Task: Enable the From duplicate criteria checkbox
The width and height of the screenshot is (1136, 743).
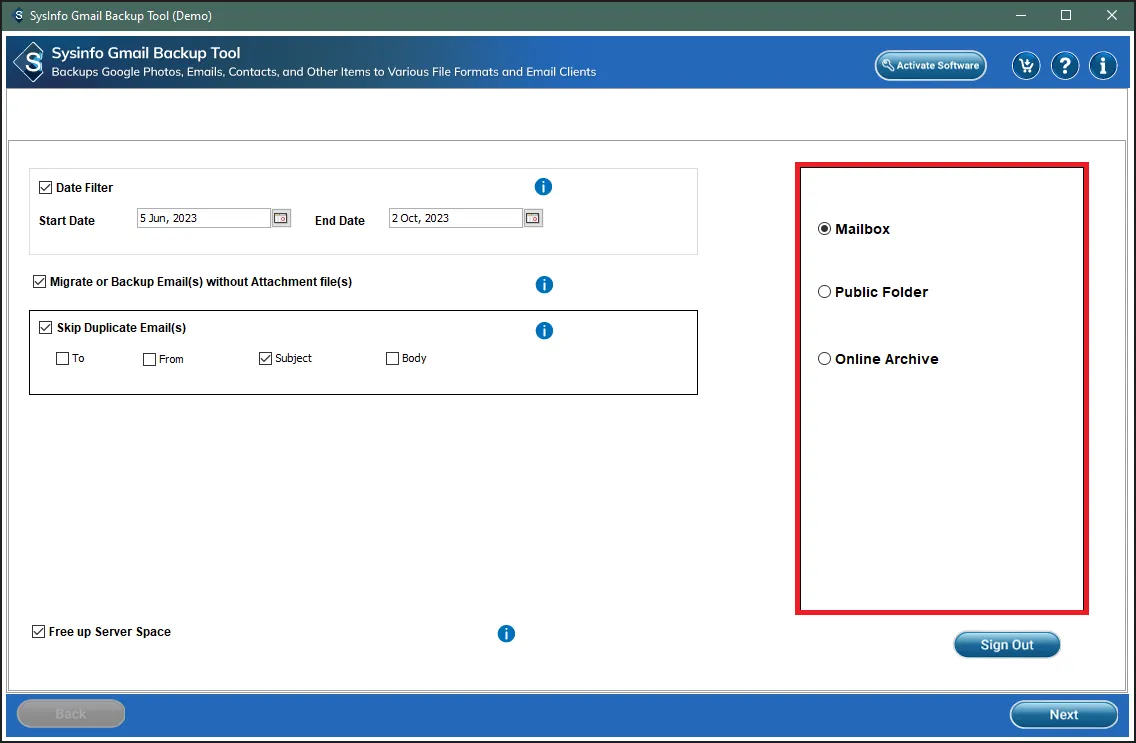Action: (x=150, y=359)
